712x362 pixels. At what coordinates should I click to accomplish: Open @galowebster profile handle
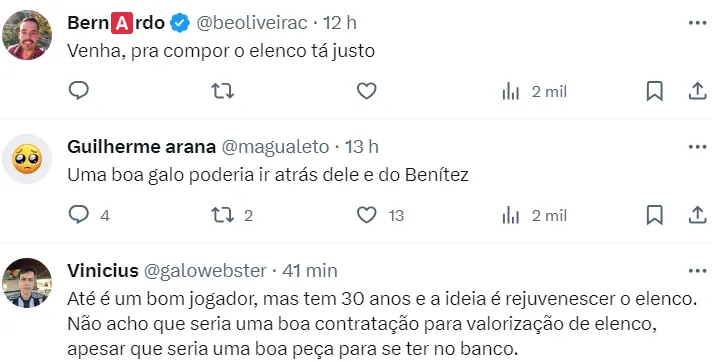[205, 271]
